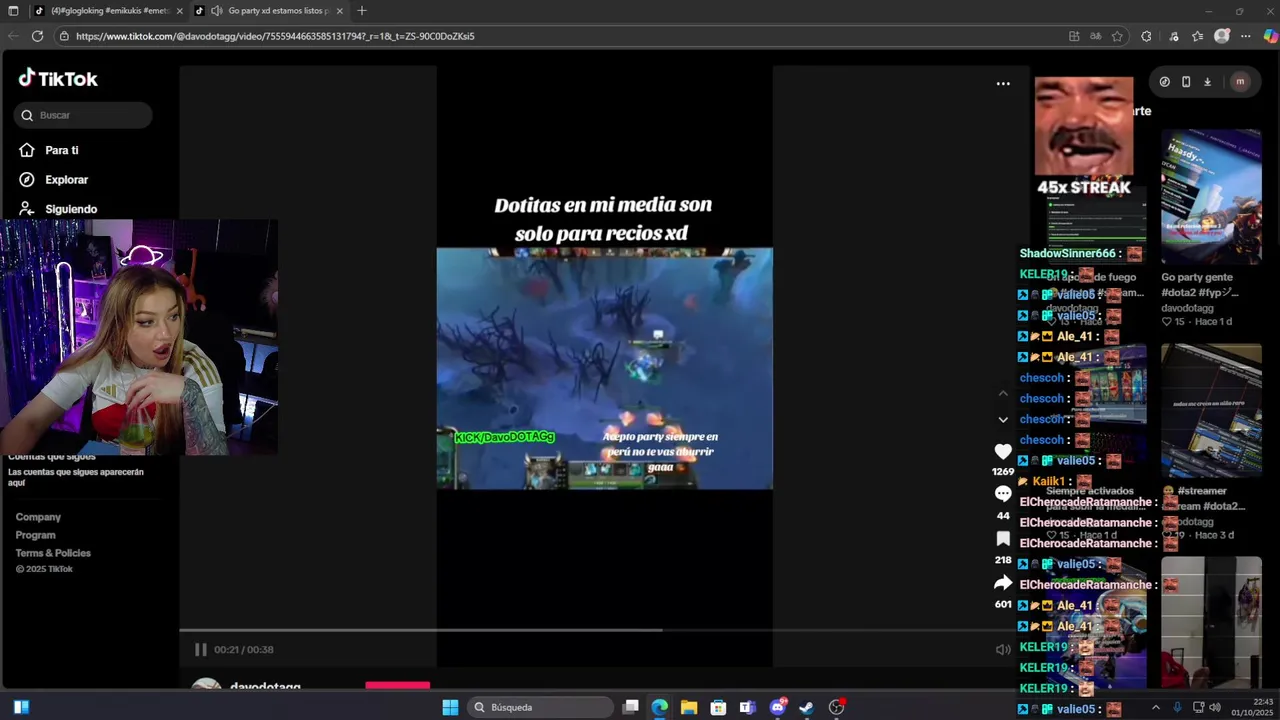Open Edge settings and more menu
Image resolution: width=1280 pixels, height=720 pixels.
(1246, 36)
